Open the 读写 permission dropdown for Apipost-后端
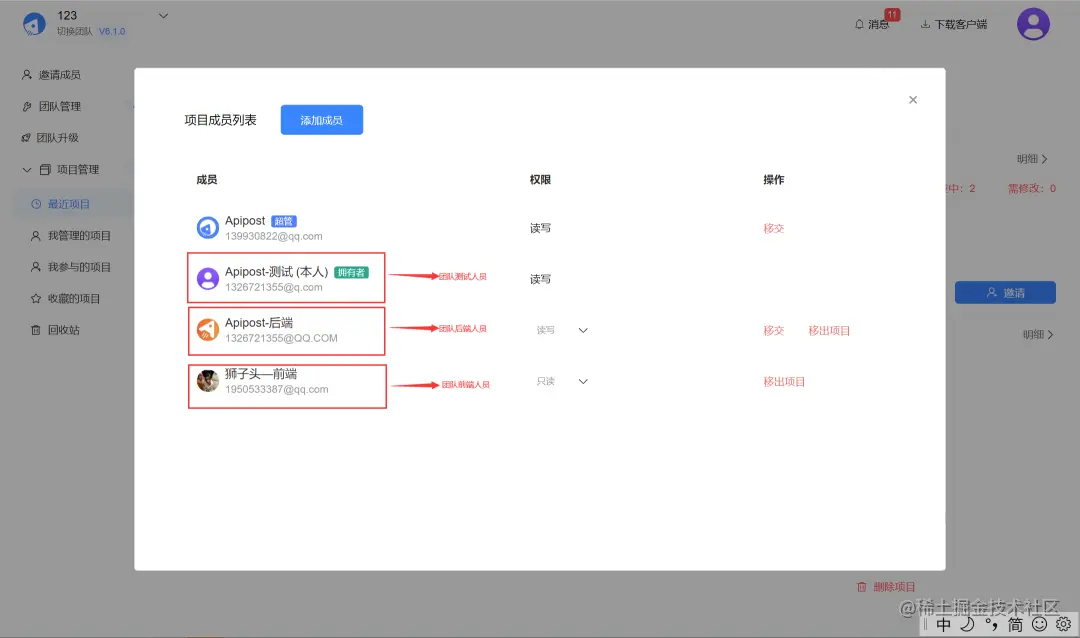1080x638 pixels. [x=562, y=330]
